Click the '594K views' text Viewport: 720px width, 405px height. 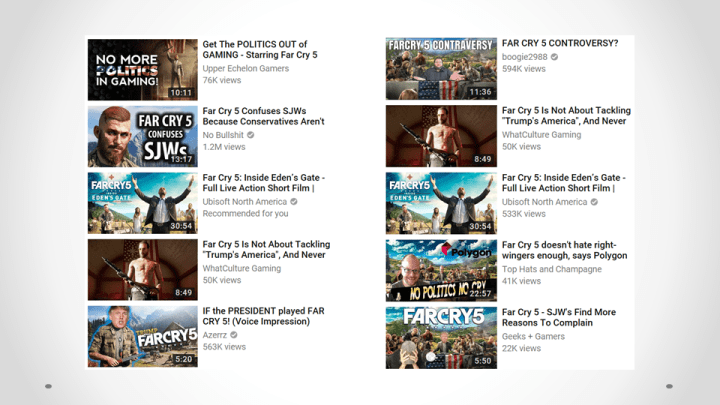point(523,69)
